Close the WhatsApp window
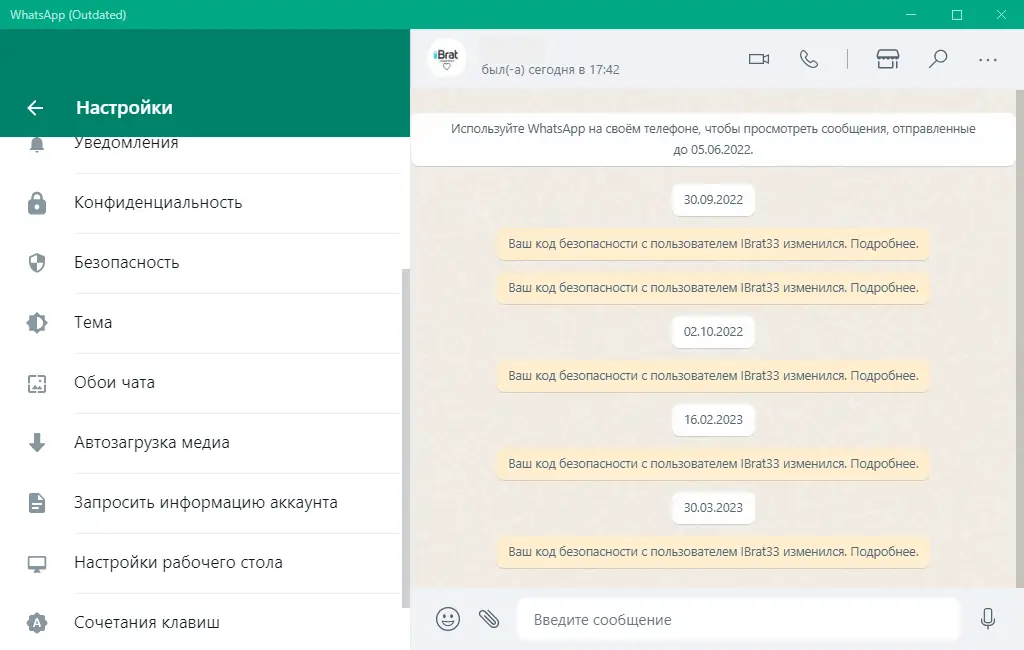The height and width of the screenshot is (650, 1024). tap(1001, 14)
